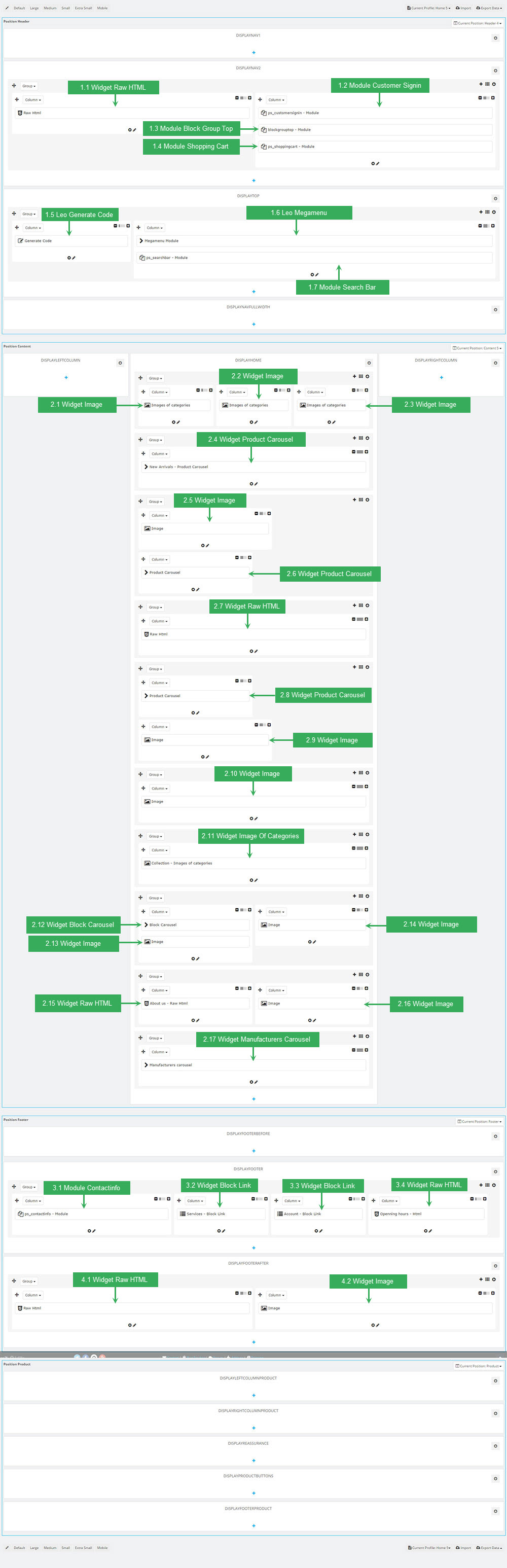Click the DISPLAYREASSURANCE plus icon
Viewport: 507px width, 1568px height.
click(x=254, y=1460)
